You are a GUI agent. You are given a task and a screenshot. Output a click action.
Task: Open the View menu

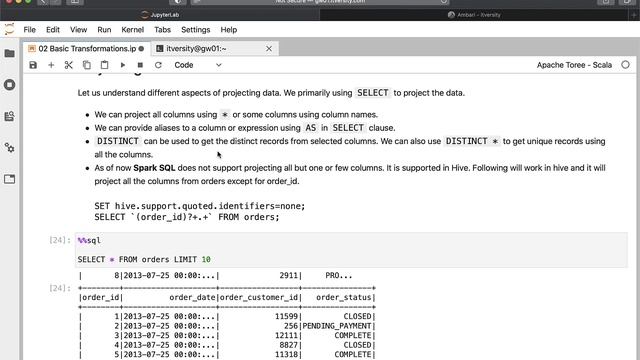coord(78,30)
